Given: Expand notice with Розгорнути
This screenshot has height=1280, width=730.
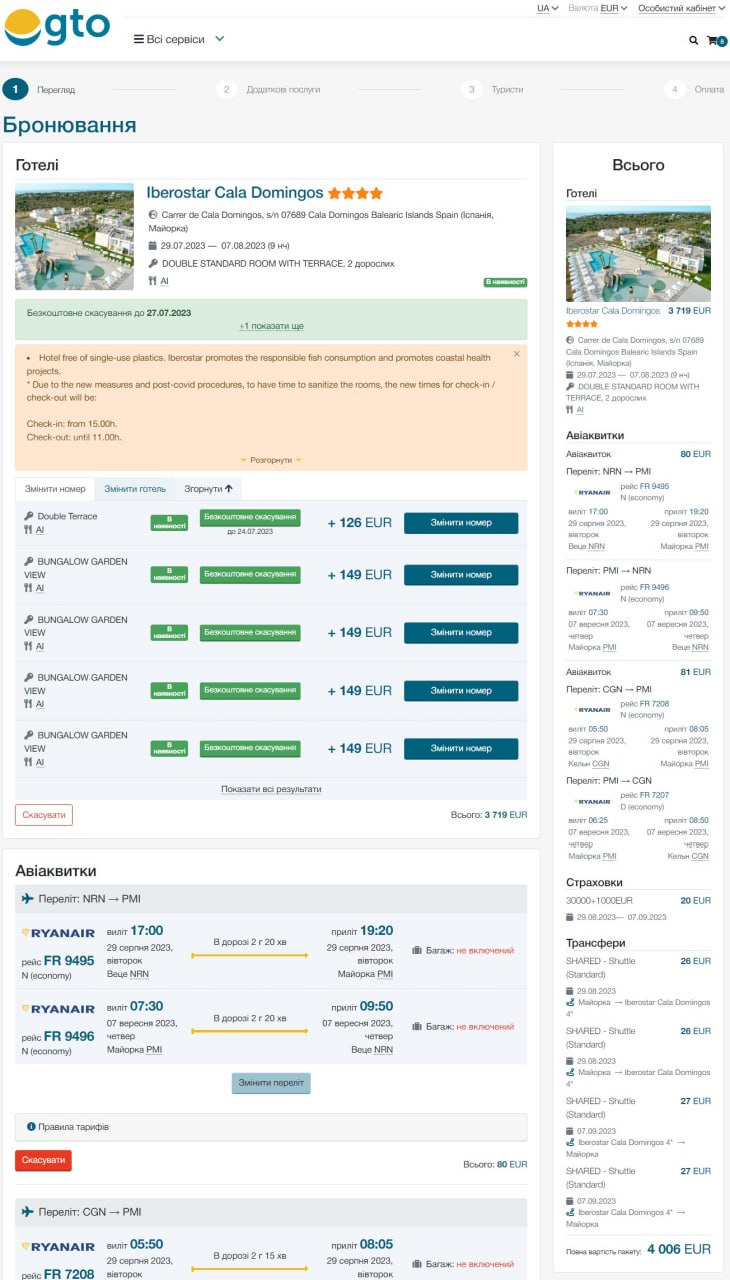Looking at the screenshot, I should (x=271, y=460).
